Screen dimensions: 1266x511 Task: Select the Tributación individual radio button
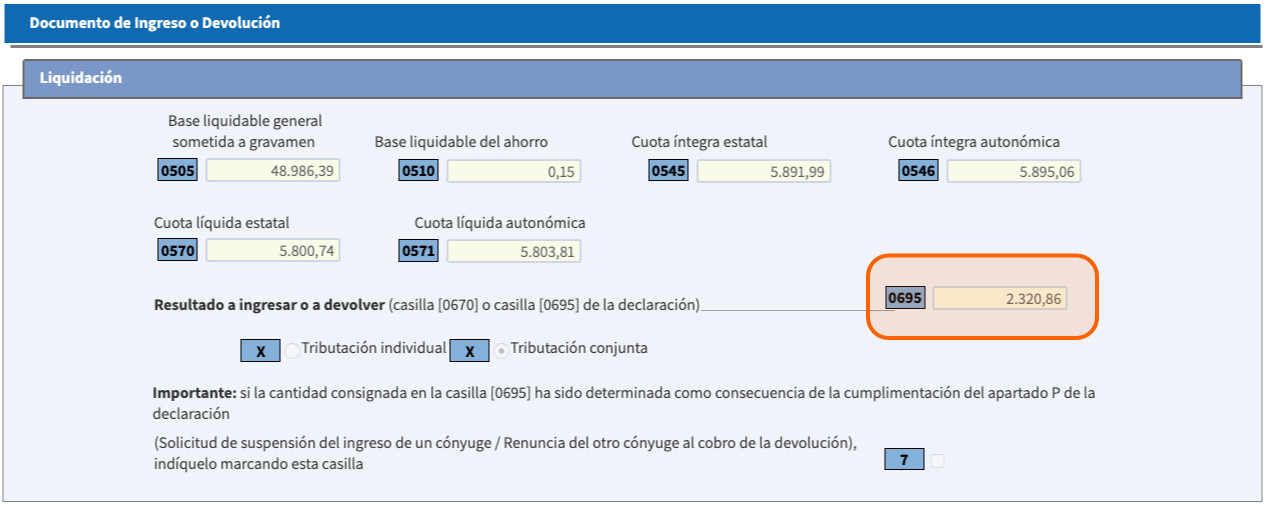tap(293, 351)
